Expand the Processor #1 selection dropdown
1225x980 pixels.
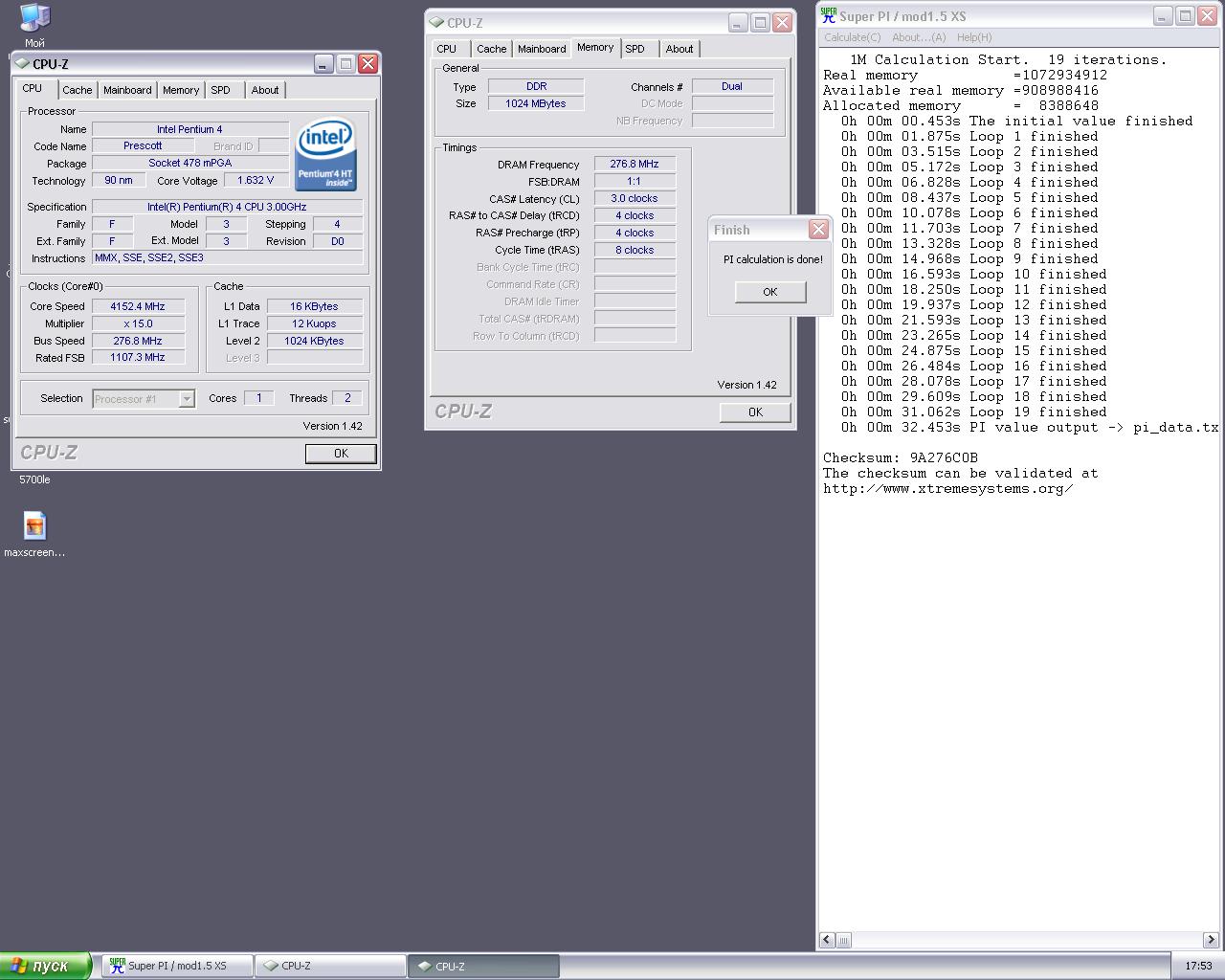tap(187, 399)
